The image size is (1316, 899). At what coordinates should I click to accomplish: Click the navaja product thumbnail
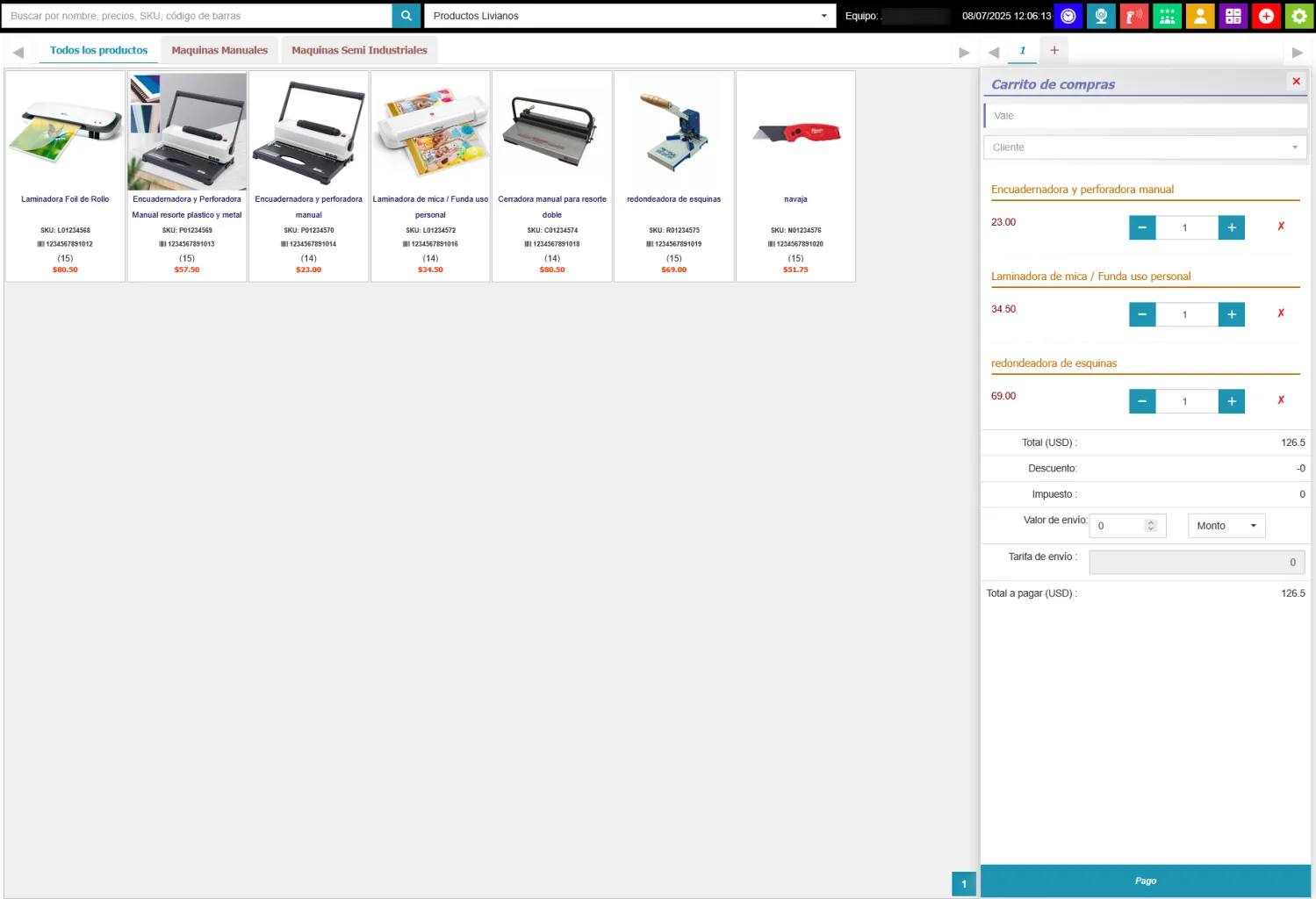795,133
